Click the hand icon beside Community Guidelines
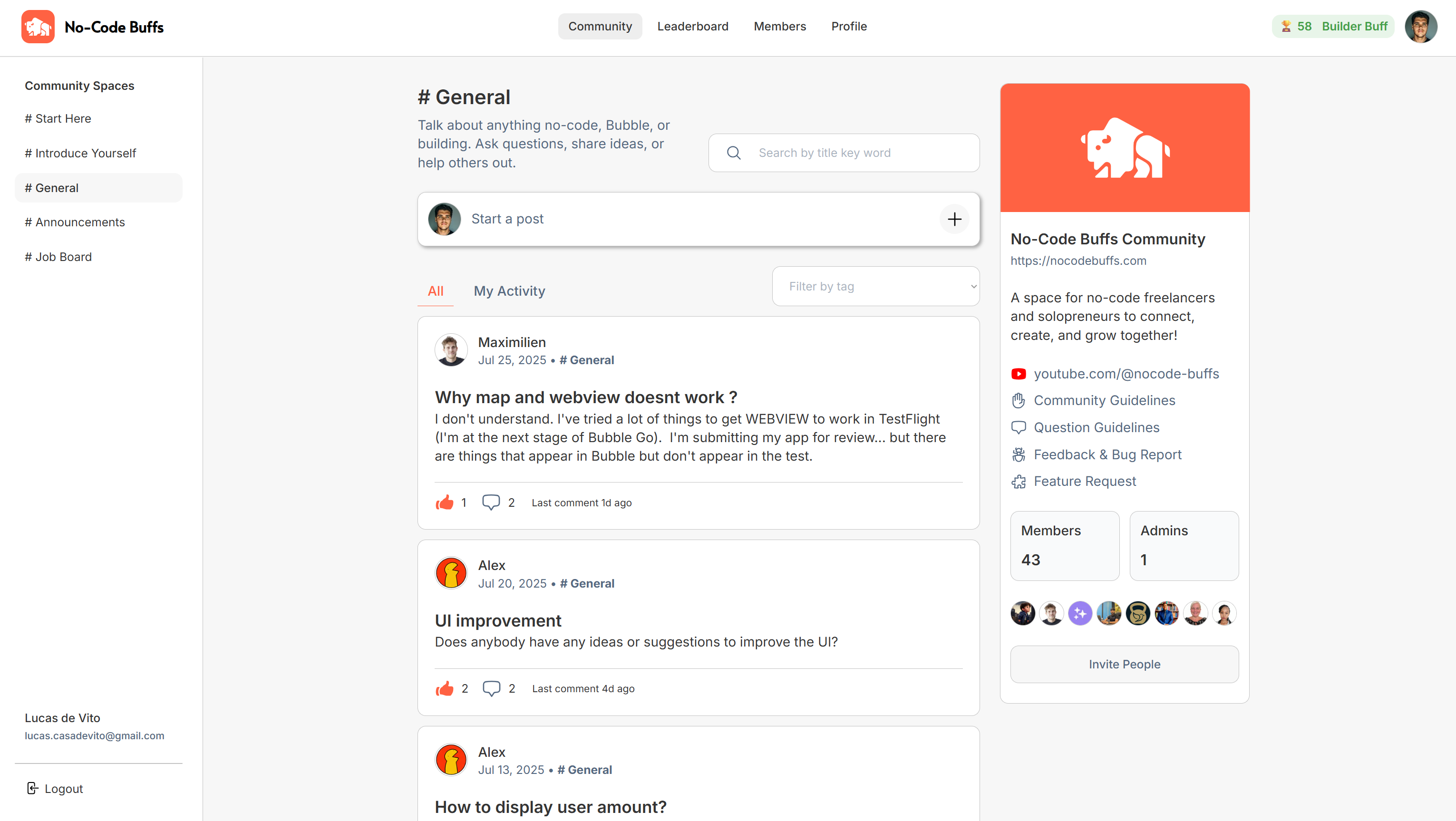The image size is (1456, 821). (x=1019, y=401)
